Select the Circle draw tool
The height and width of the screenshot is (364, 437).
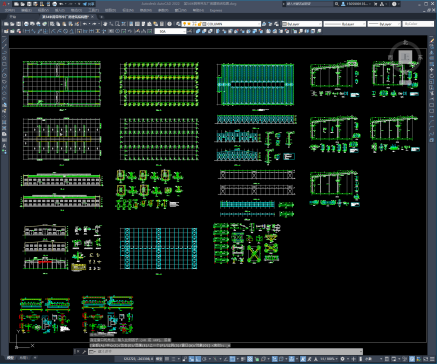4,76
